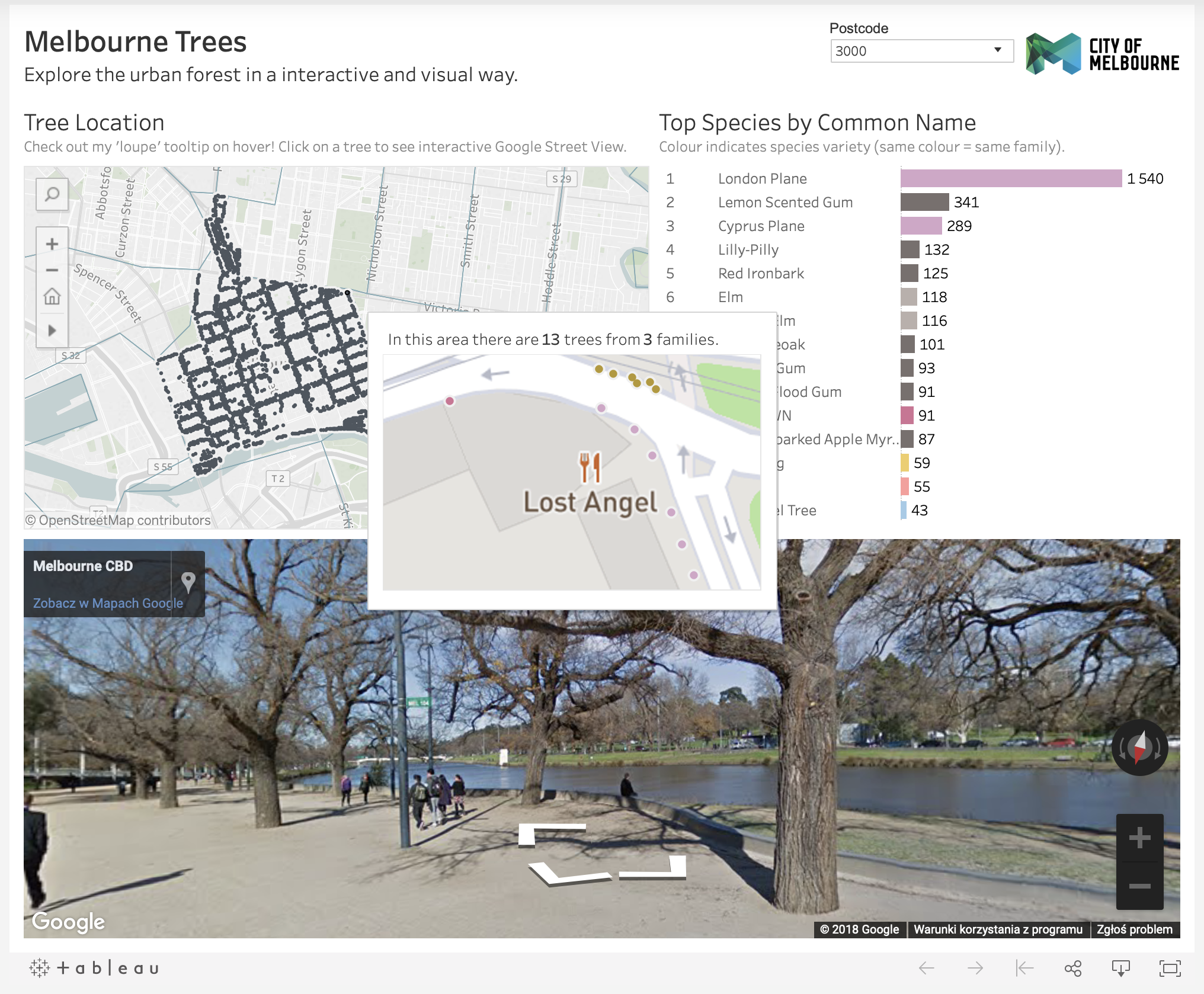Click the Street View location pin icon
1204x994 pixels.
188,582
